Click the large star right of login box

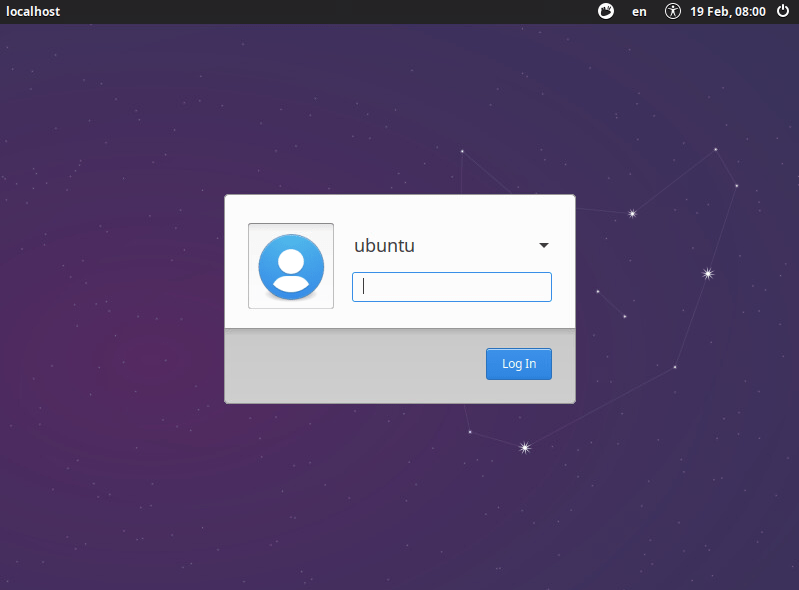pos(708,273)
